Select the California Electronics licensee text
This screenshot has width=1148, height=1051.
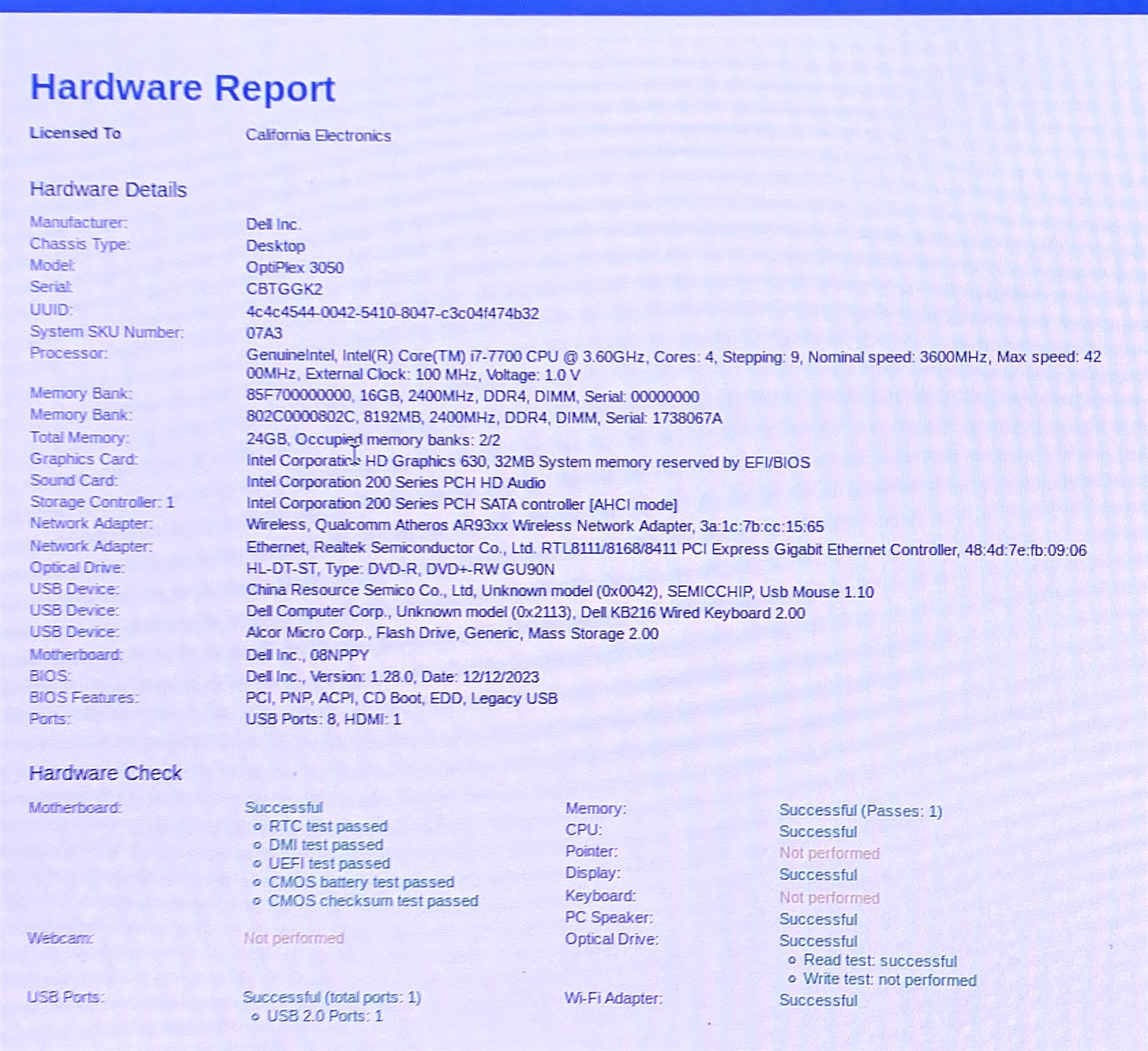point(318,136)
